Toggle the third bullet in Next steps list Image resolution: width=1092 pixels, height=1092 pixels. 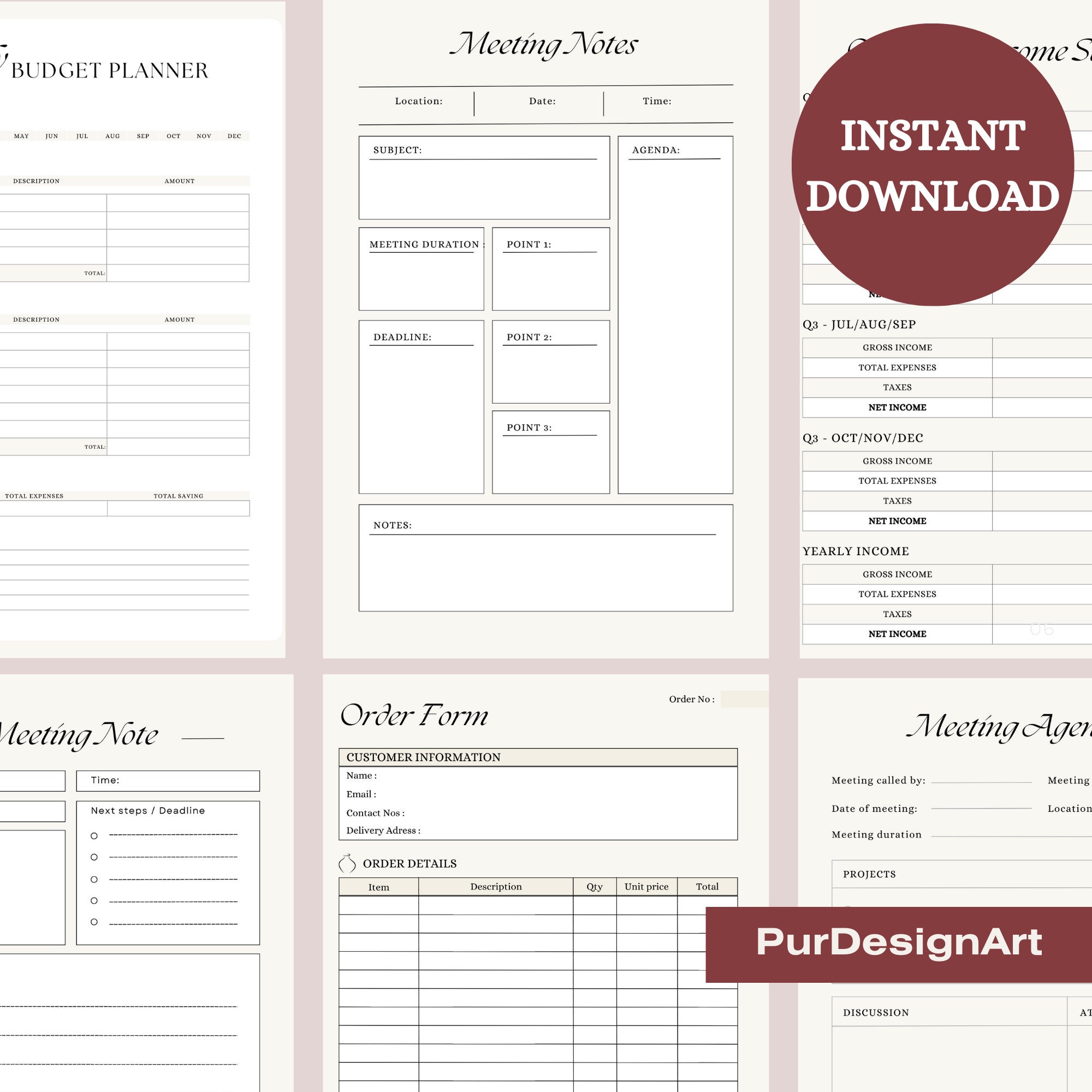point(95,880)
